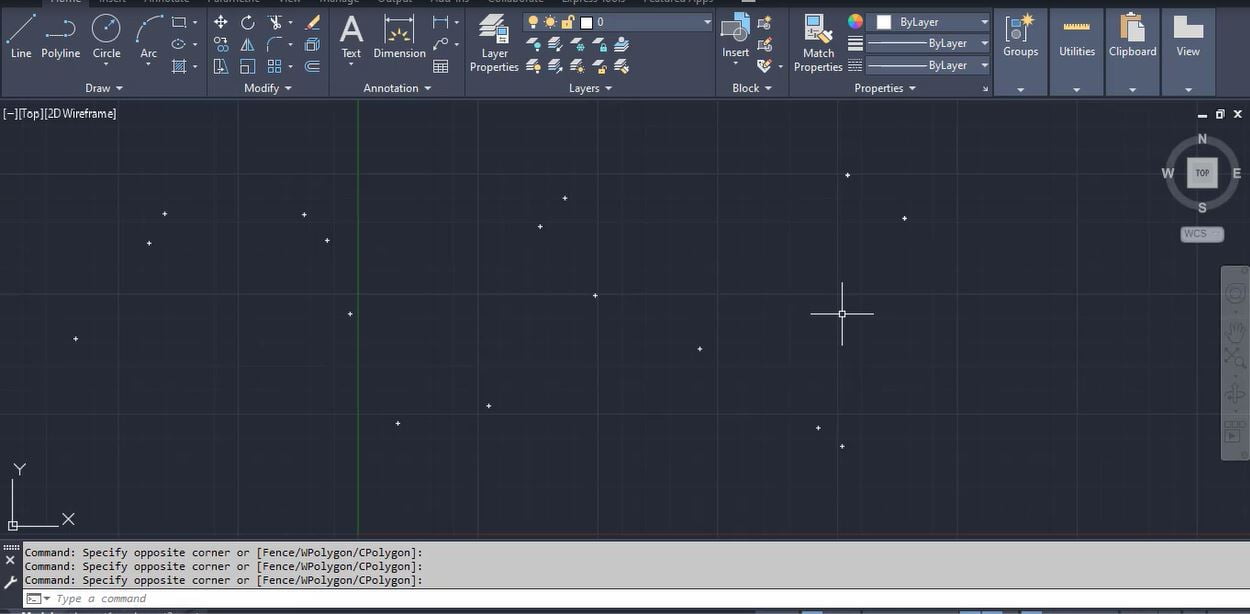Viewport: 1250px width, 614px height.
Task: Open the Clipboard panel
Action: [x=1132, y=52]
